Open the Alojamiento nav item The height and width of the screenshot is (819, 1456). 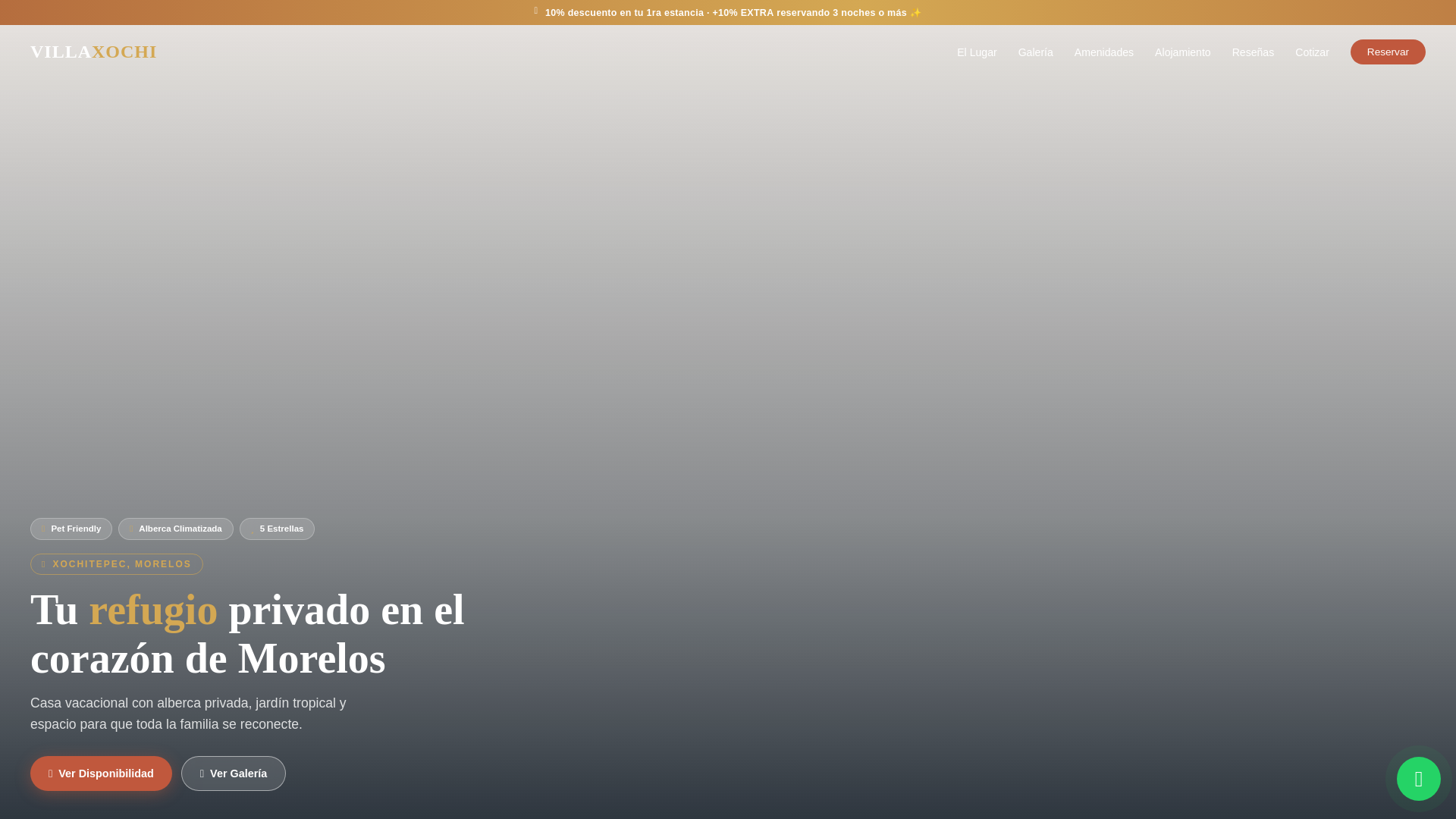[1182, 52]
